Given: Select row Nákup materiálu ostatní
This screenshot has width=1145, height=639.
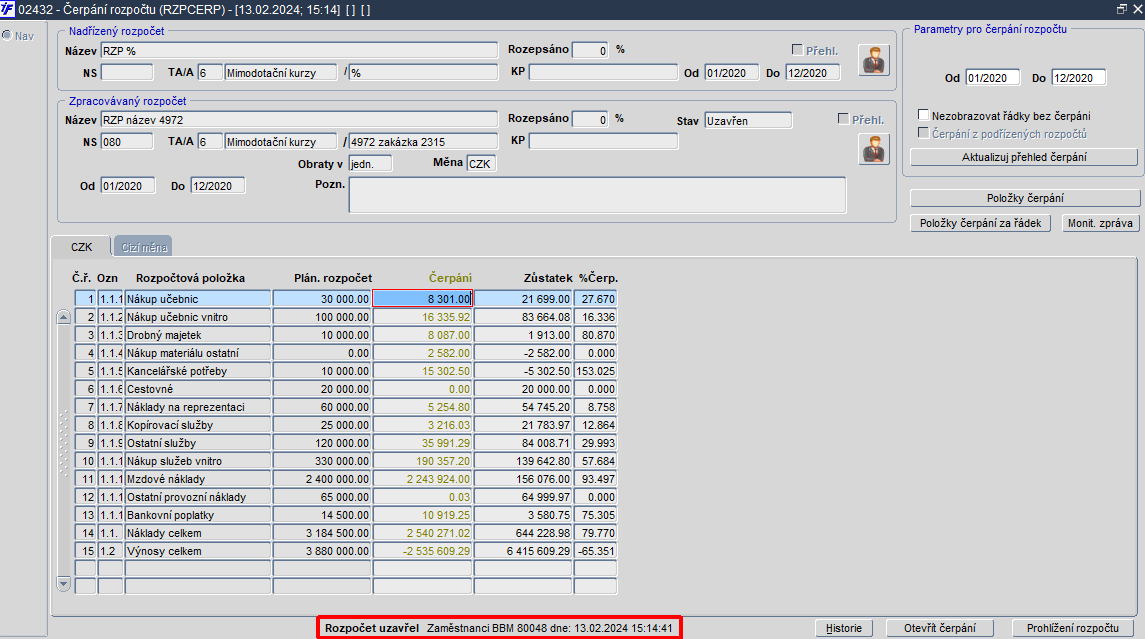Looking at the screenshot, I should click(198, 353).
